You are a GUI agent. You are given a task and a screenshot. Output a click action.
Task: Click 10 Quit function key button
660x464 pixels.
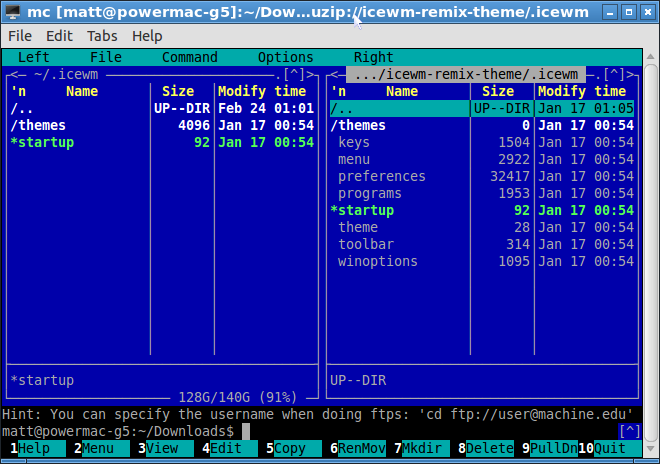pyautogui.click(x=609, y=448)
